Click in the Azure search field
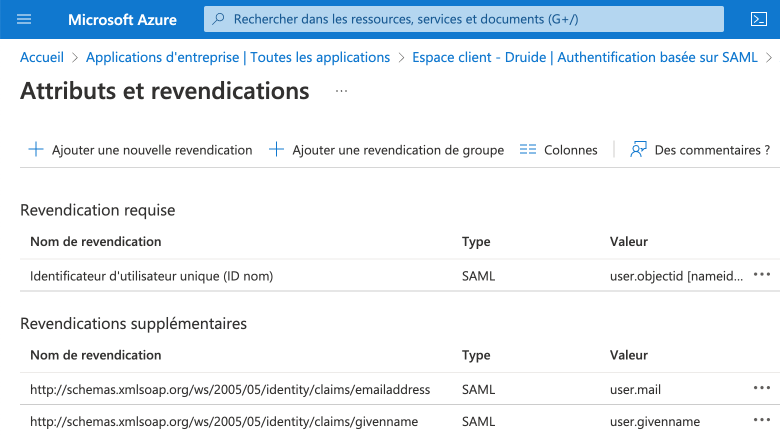The height and width of the screenshot is (435, 780). (470, 19)
